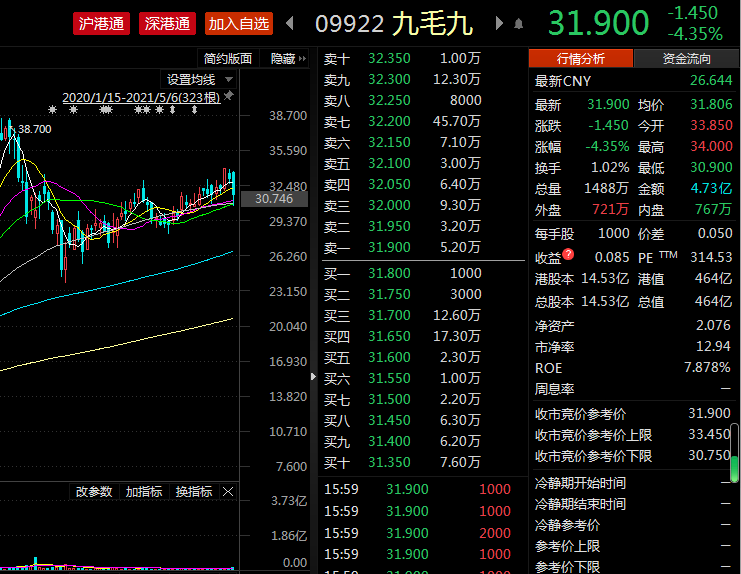This screenshot has height=574, width=741.
Task: Close the indicator panel with X icon
Action: [x=228, y=492]
